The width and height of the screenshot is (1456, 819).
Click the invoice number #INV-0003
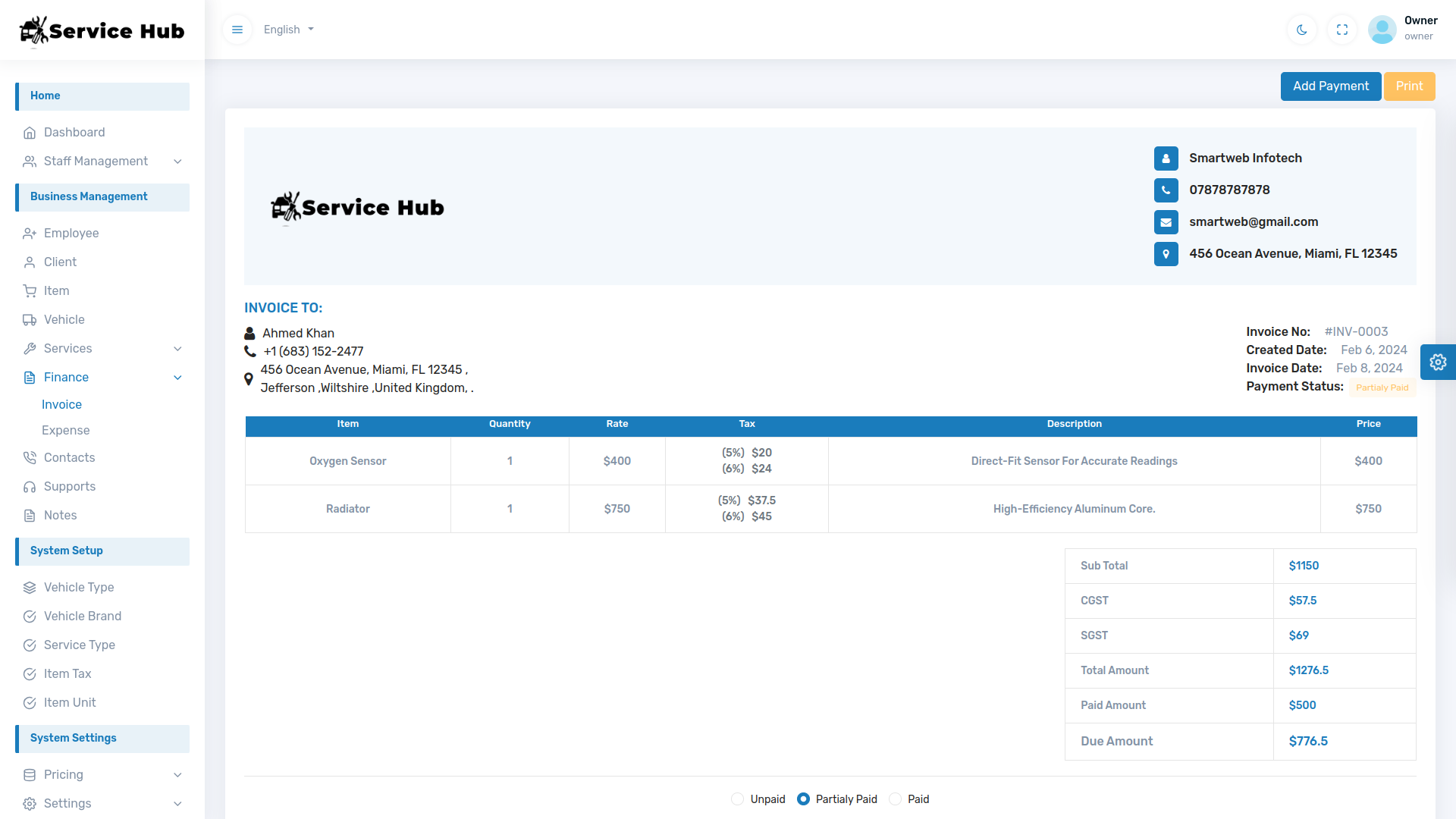click(1356, 332)
